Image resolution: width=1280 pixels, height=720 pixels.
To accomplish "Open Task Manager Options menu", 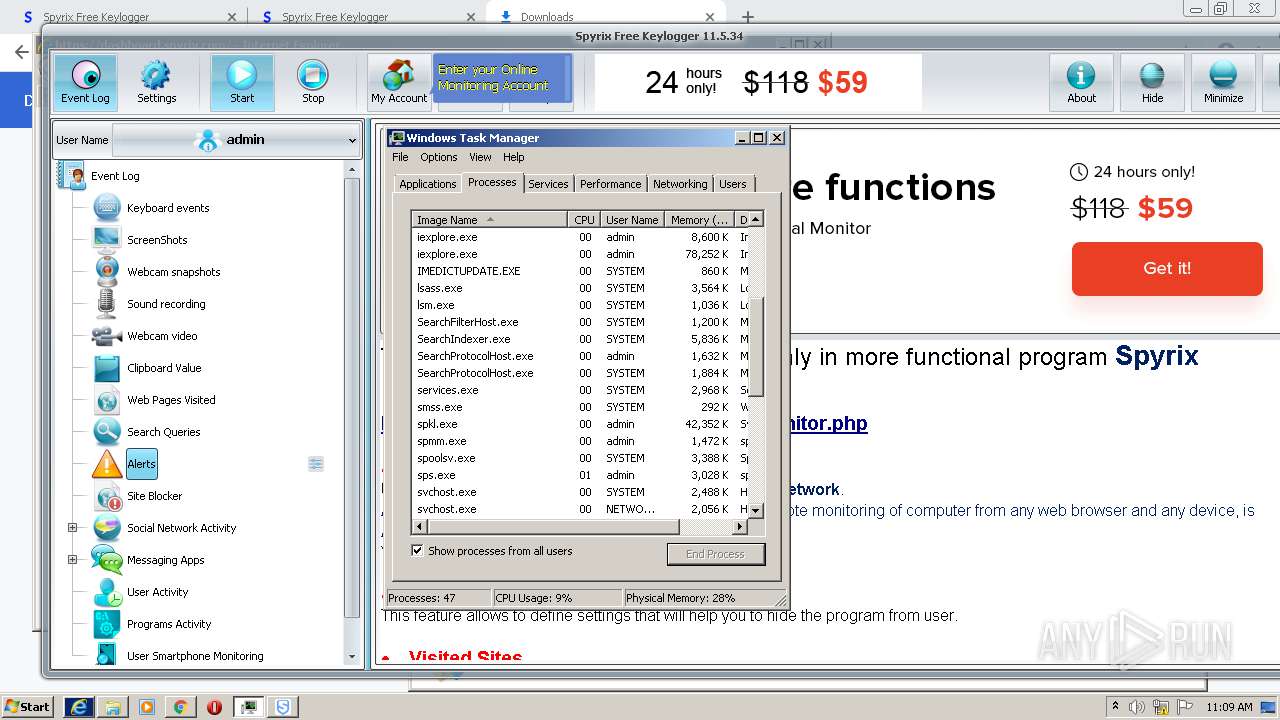I will pyautogui.click(x=438, y=157).
